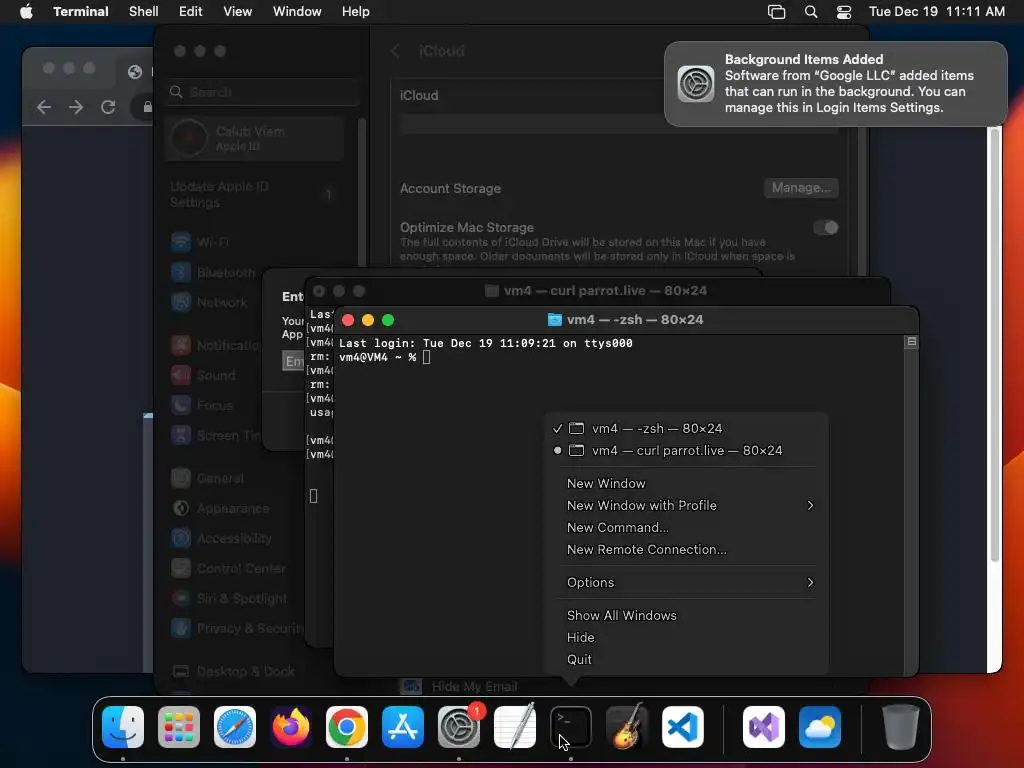The image size is (1024, 768).
Task: Open the Trash in the Dock
Action: [901, 727]
